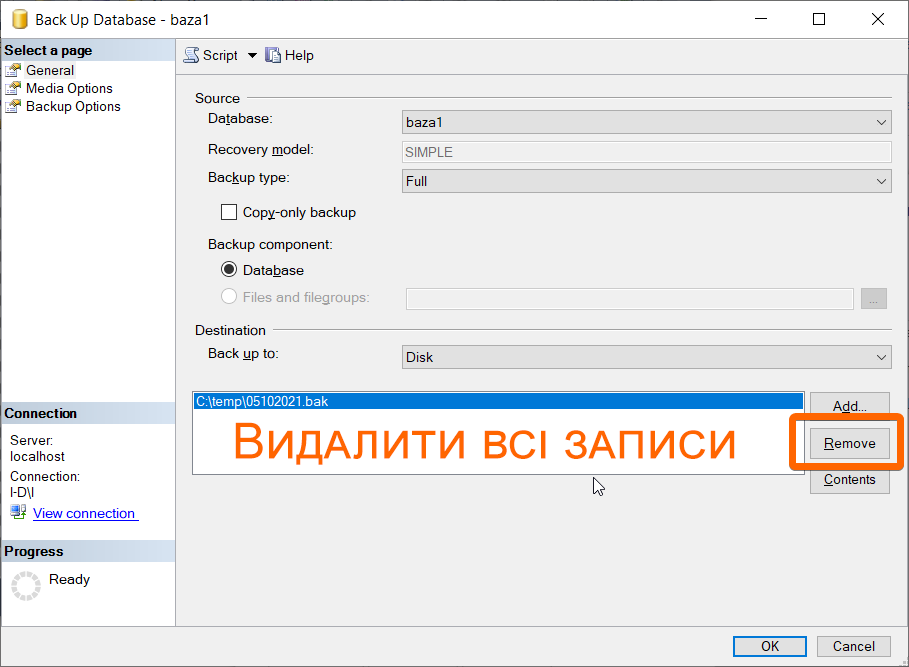
Task: Confirm backup with OK button
Action: tap(769, 646)
